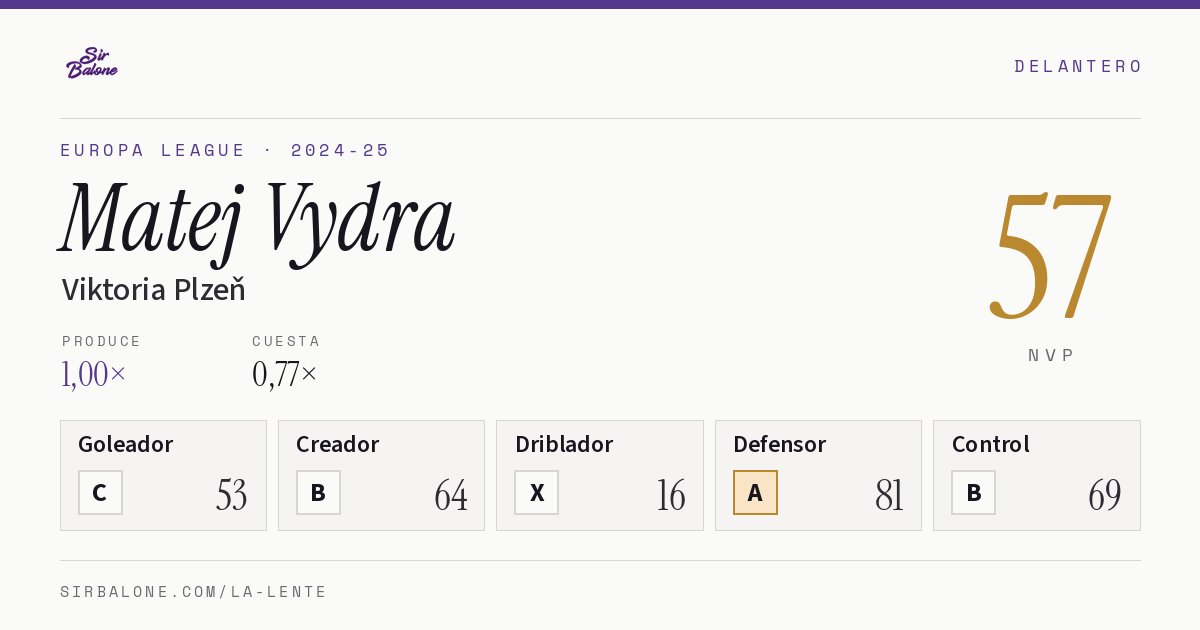This screenshot has width=1200, height=630.
Task: Open the Goleador stat card
Action: (x=163, y=475)
